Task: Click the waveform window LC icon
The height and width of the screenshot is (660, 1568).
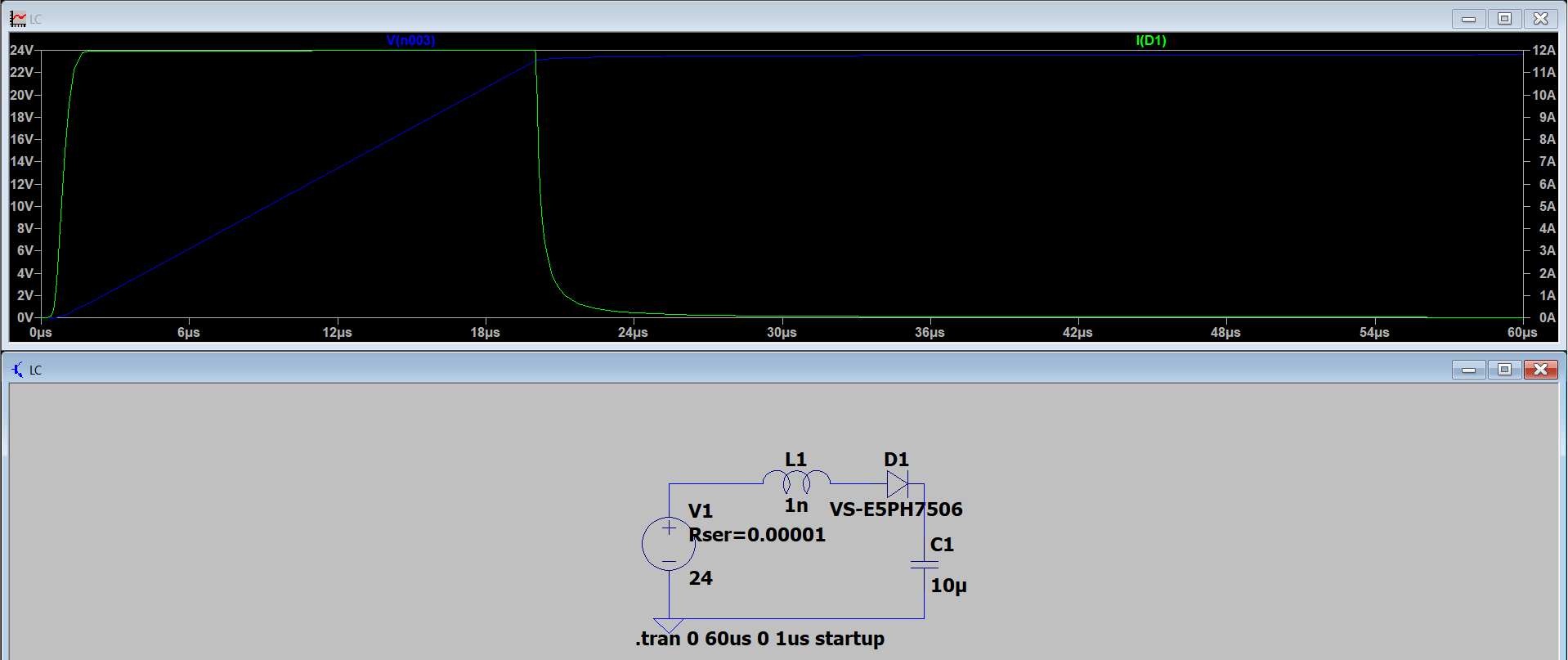Action: pyautogui.click(x=18, y=18)
